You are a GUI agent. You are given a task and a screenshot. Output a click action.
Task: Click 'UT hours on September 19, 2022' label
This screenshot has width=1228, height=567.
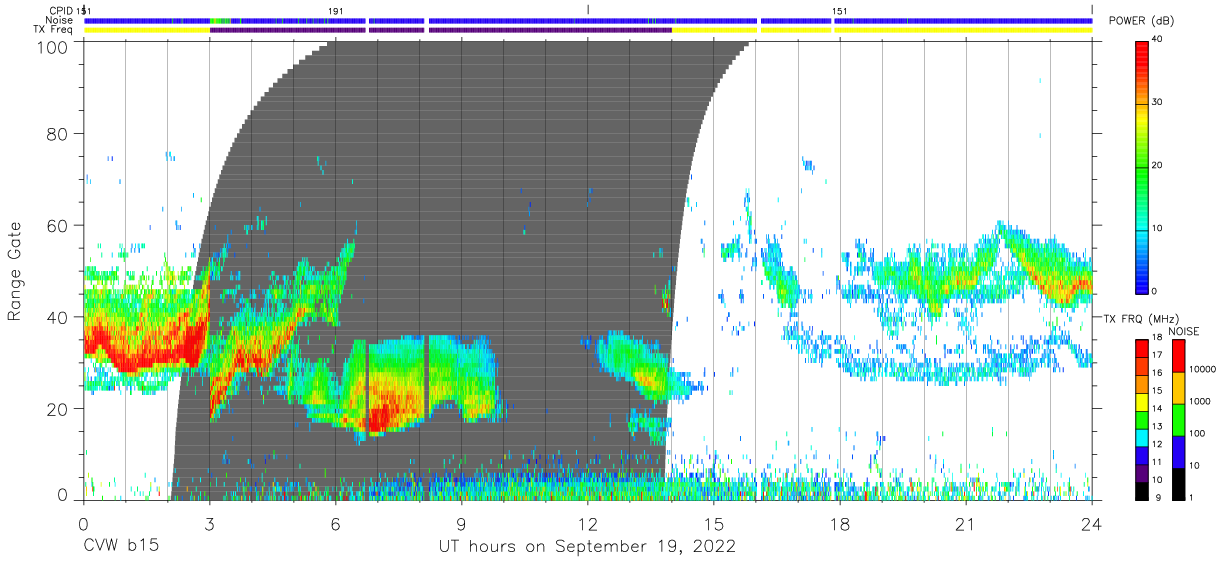tap(587, 547)
